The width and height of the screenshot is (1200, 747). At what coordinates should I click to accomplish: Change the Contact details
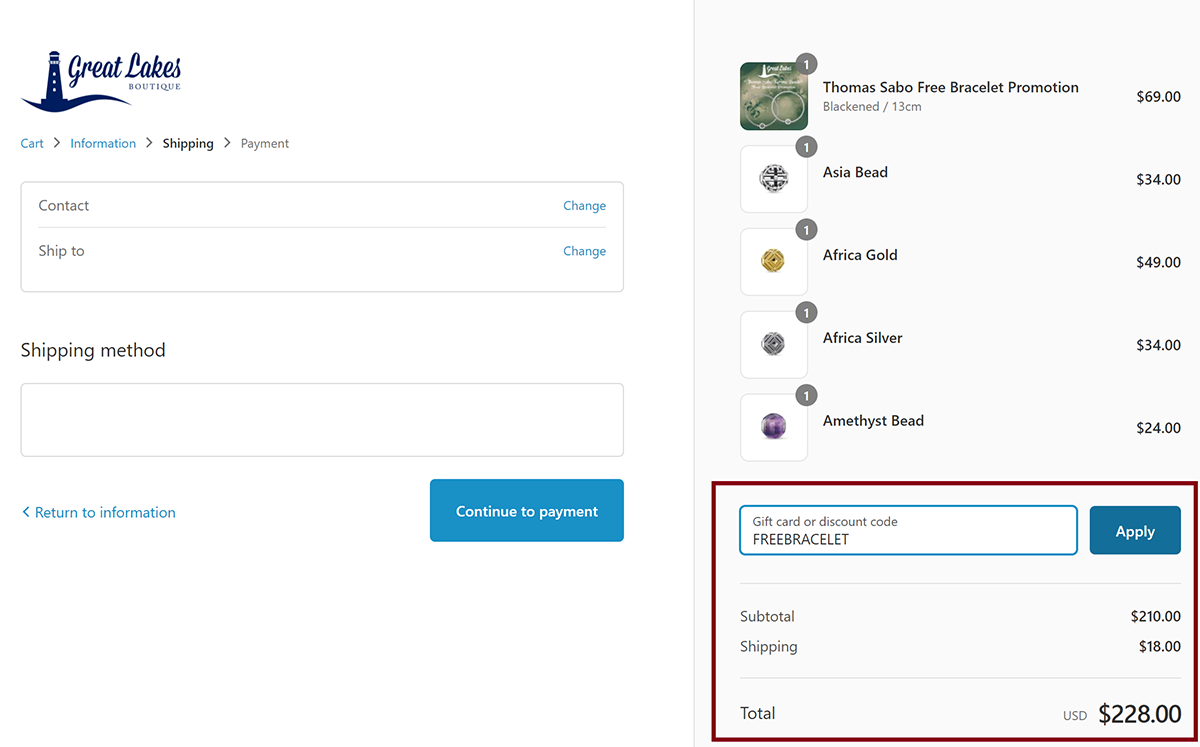(x=584, y=206)
